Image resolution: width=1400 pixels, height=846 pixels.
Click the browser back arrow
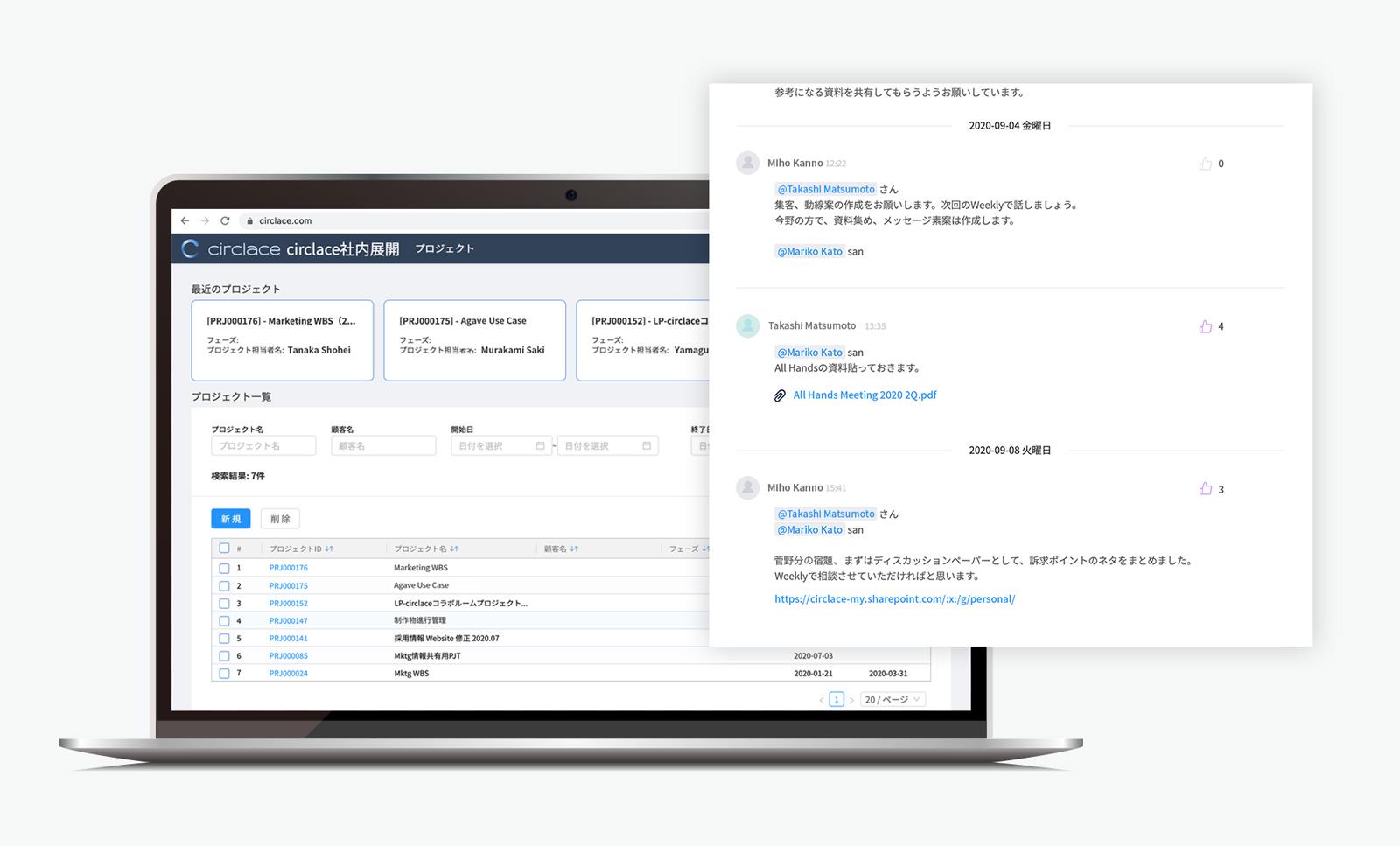tap(185, 220)
